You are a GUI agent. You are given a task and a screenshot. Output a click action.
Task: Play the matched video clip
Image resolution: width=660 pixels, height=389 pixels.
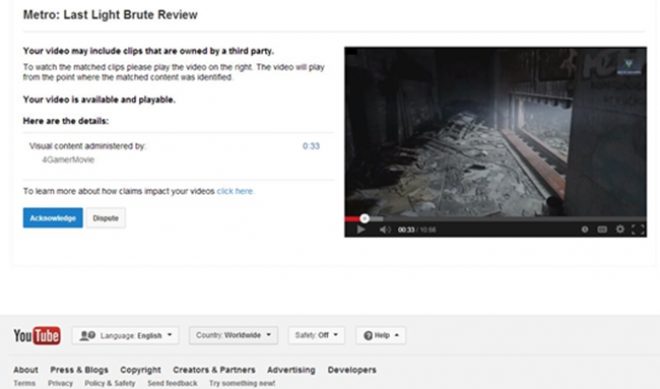point(361,229)
